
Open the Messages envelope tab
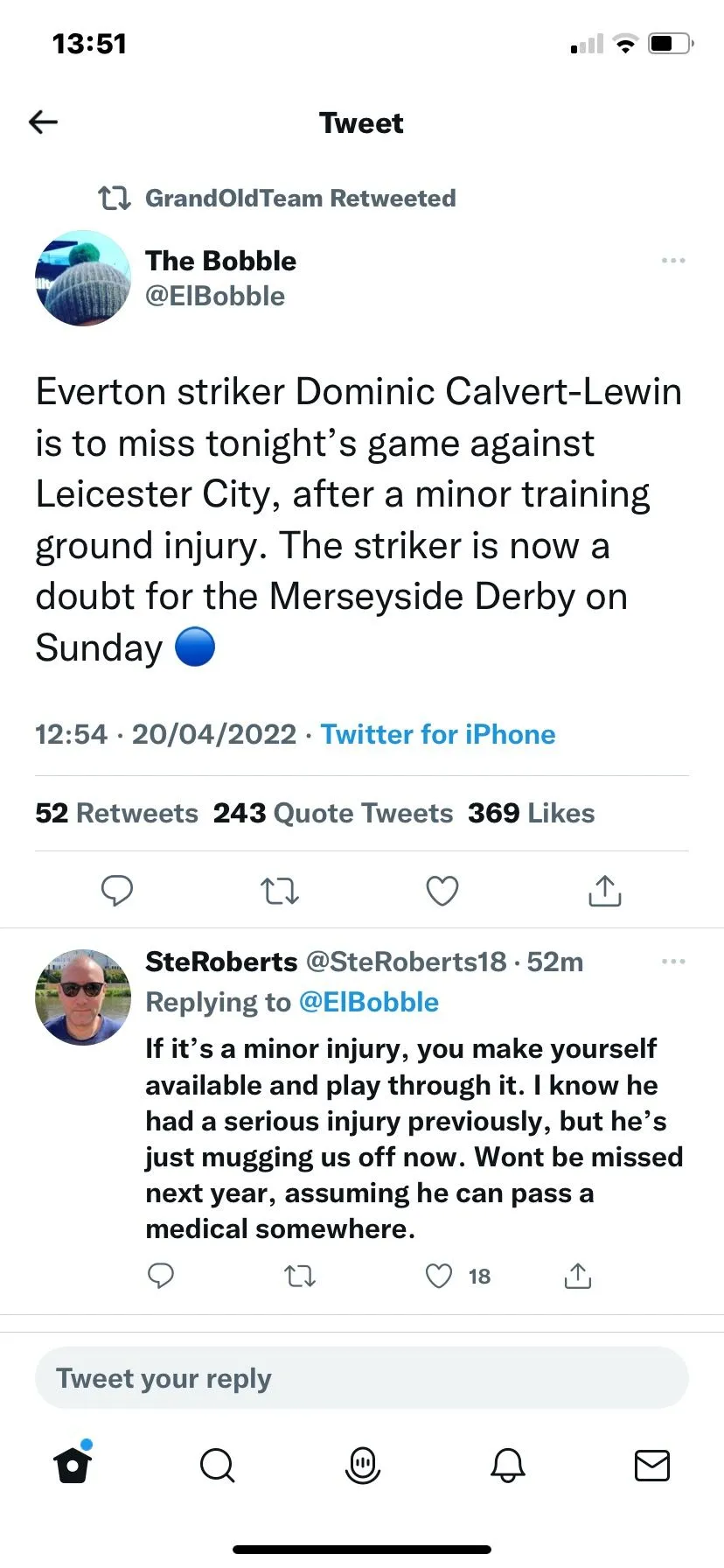coord(651,1465)
